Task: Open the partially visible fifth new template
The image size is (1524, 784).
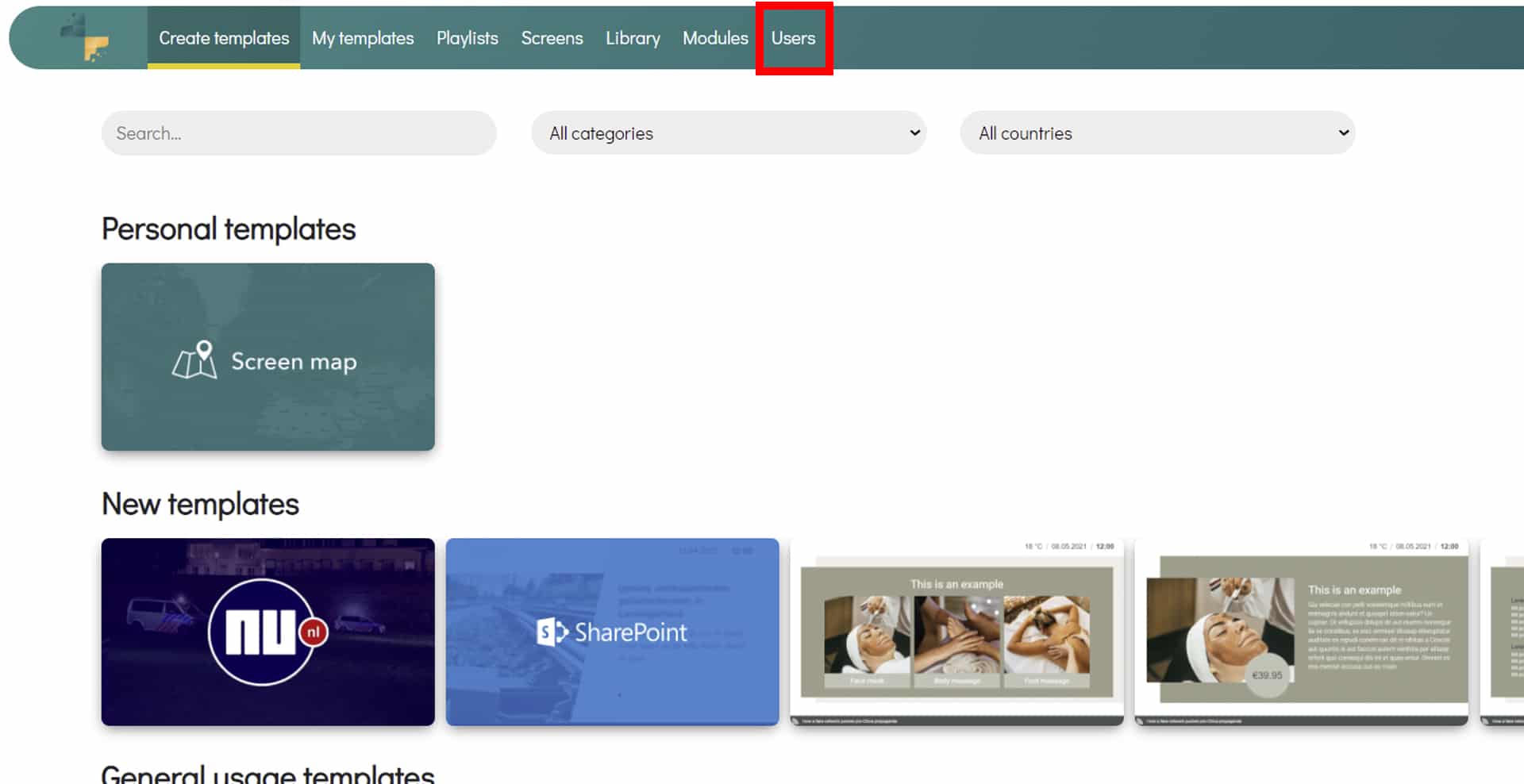Action: (x=1504, y=632)
